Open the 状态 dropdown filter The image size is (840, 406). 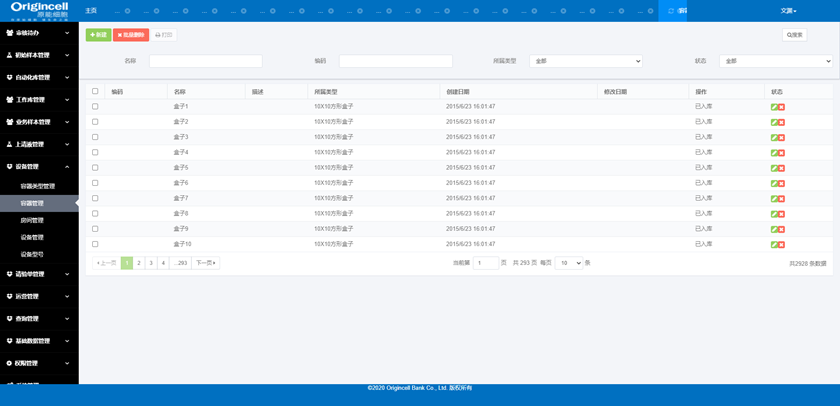775,61
